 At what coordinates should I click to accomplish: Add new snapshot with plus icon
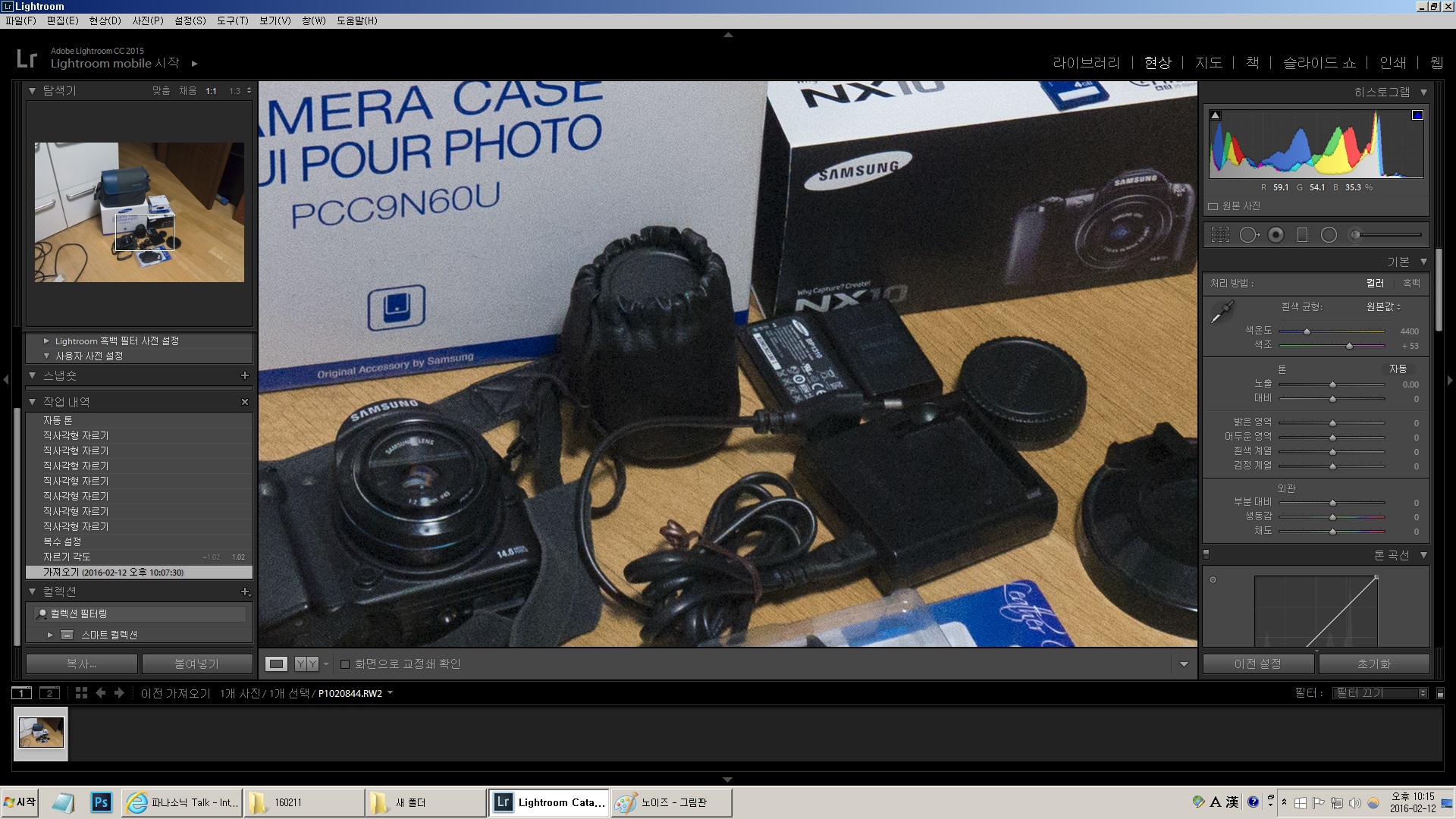[x=245, y=375]
